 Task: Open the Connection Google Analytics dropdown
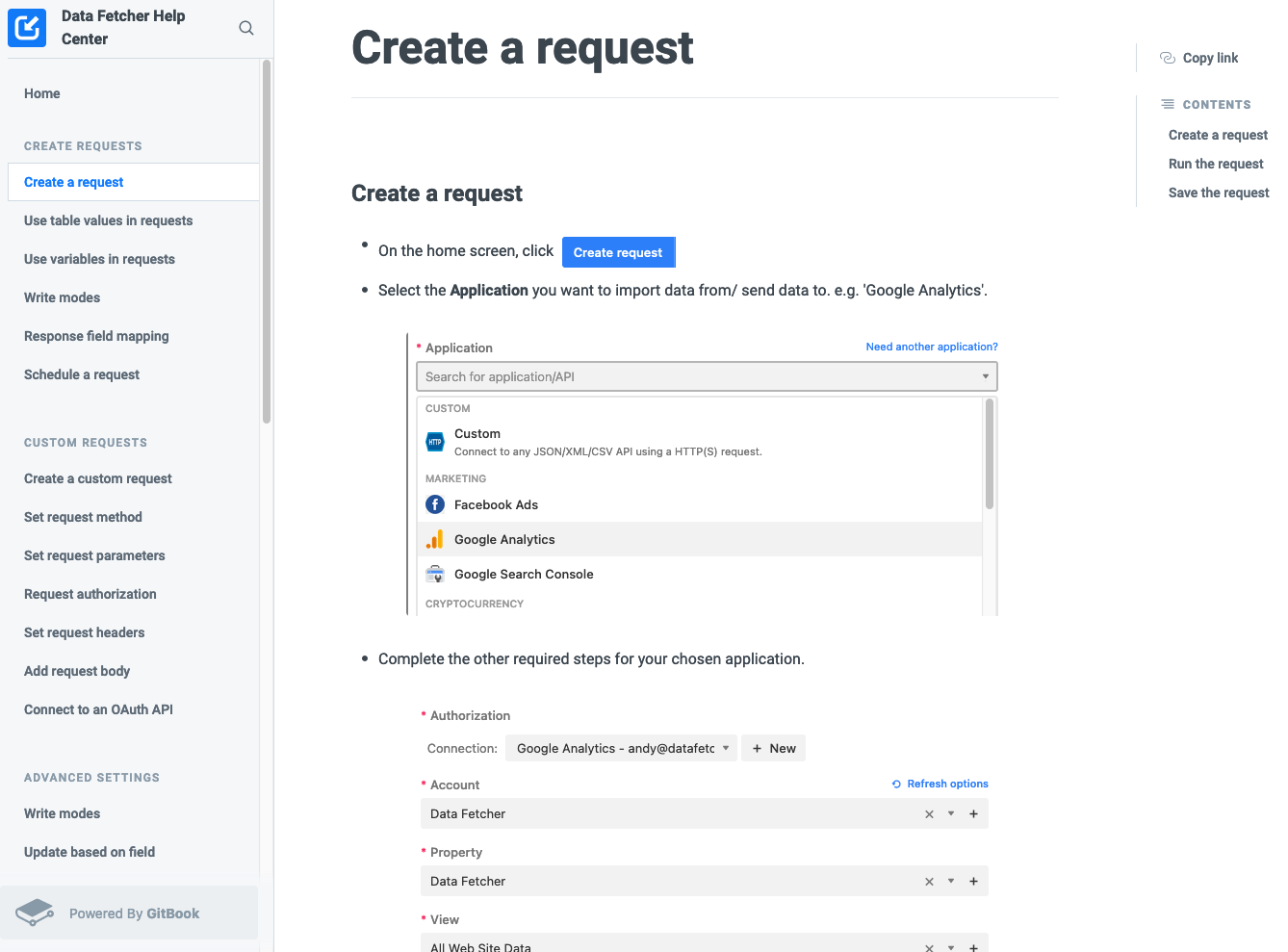621,748
